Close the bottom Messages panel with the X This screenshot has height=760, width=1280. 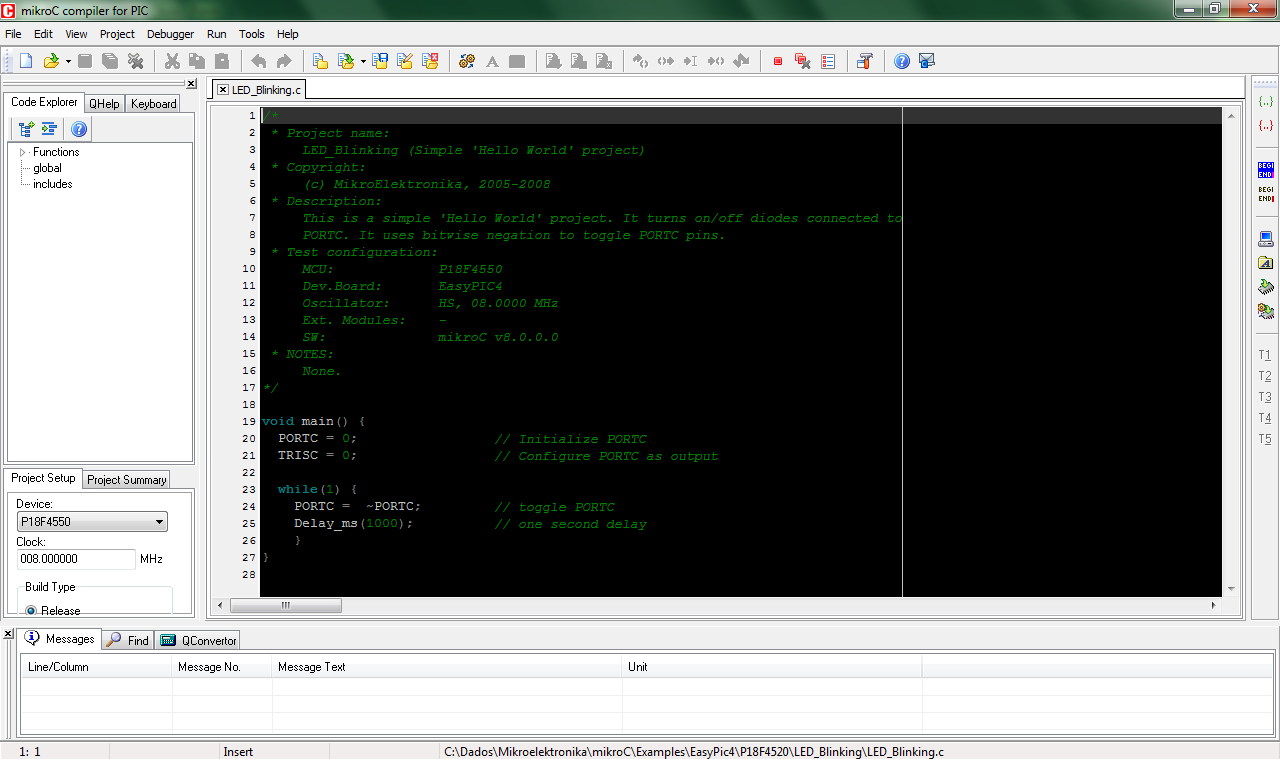[x=8, y=635]
